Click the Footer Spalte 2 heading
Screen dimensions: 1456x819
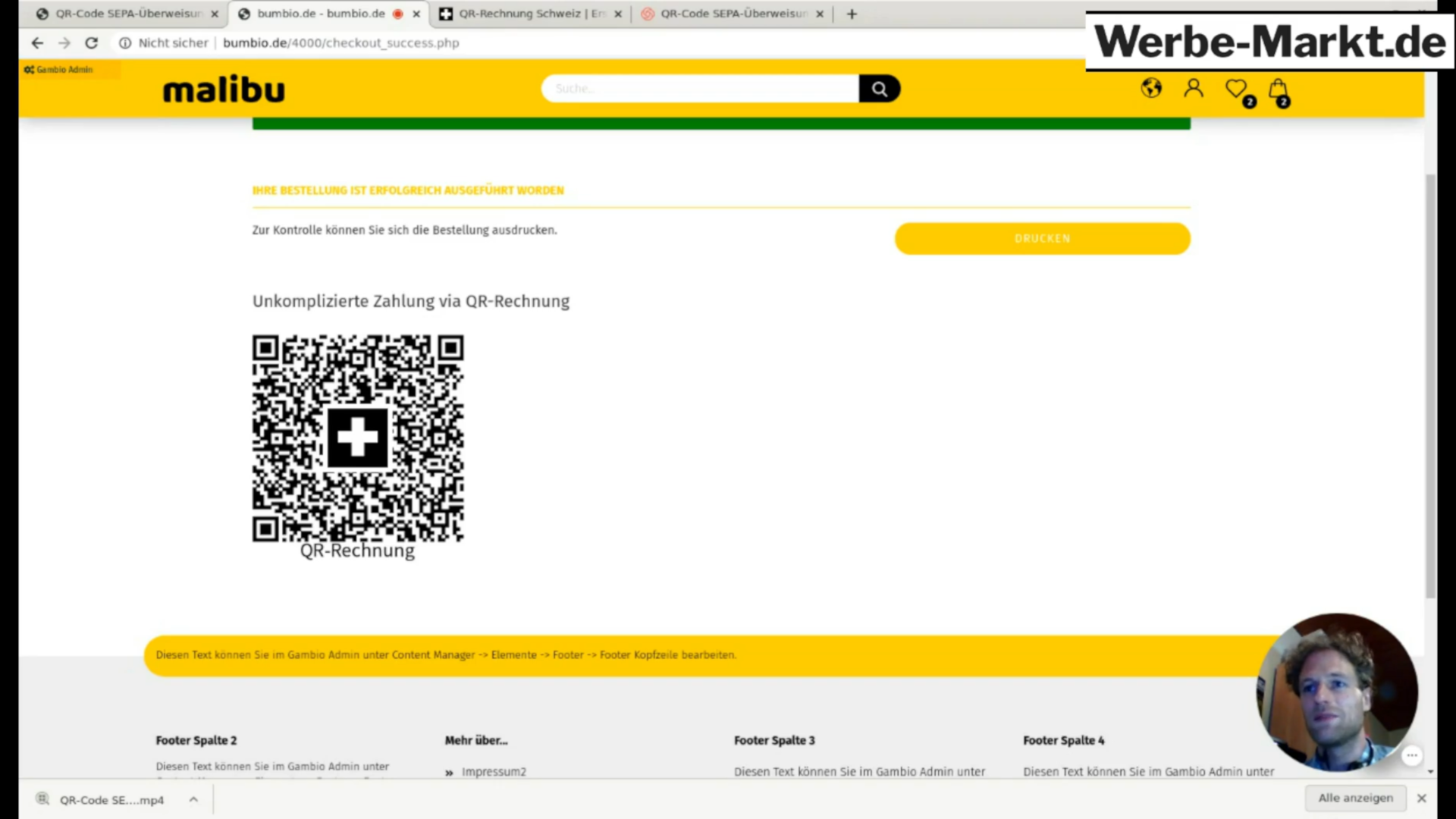click(196, 740)
